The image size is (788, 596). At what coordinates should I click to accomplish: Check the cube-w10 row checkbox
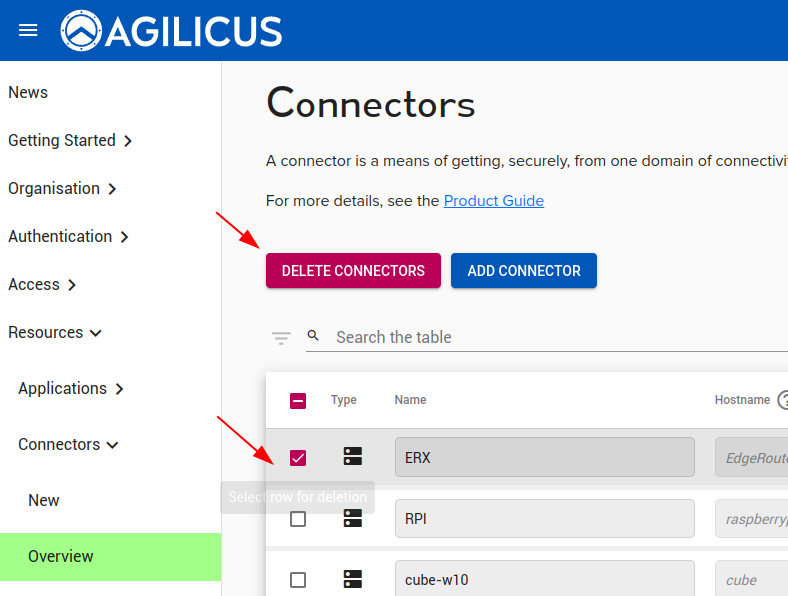(x=298, y=580)
